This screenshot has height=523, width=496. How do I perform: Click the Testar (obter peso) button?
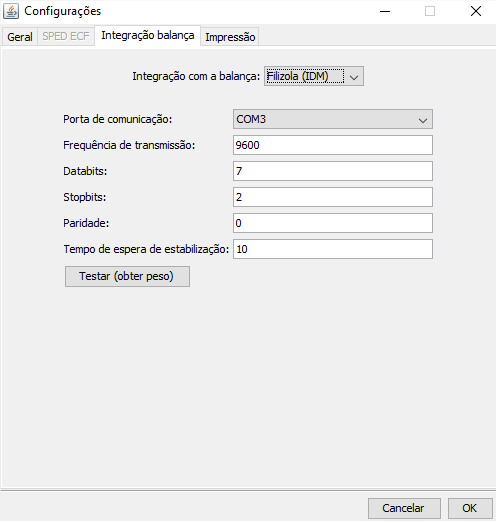[x=127, y=276]
